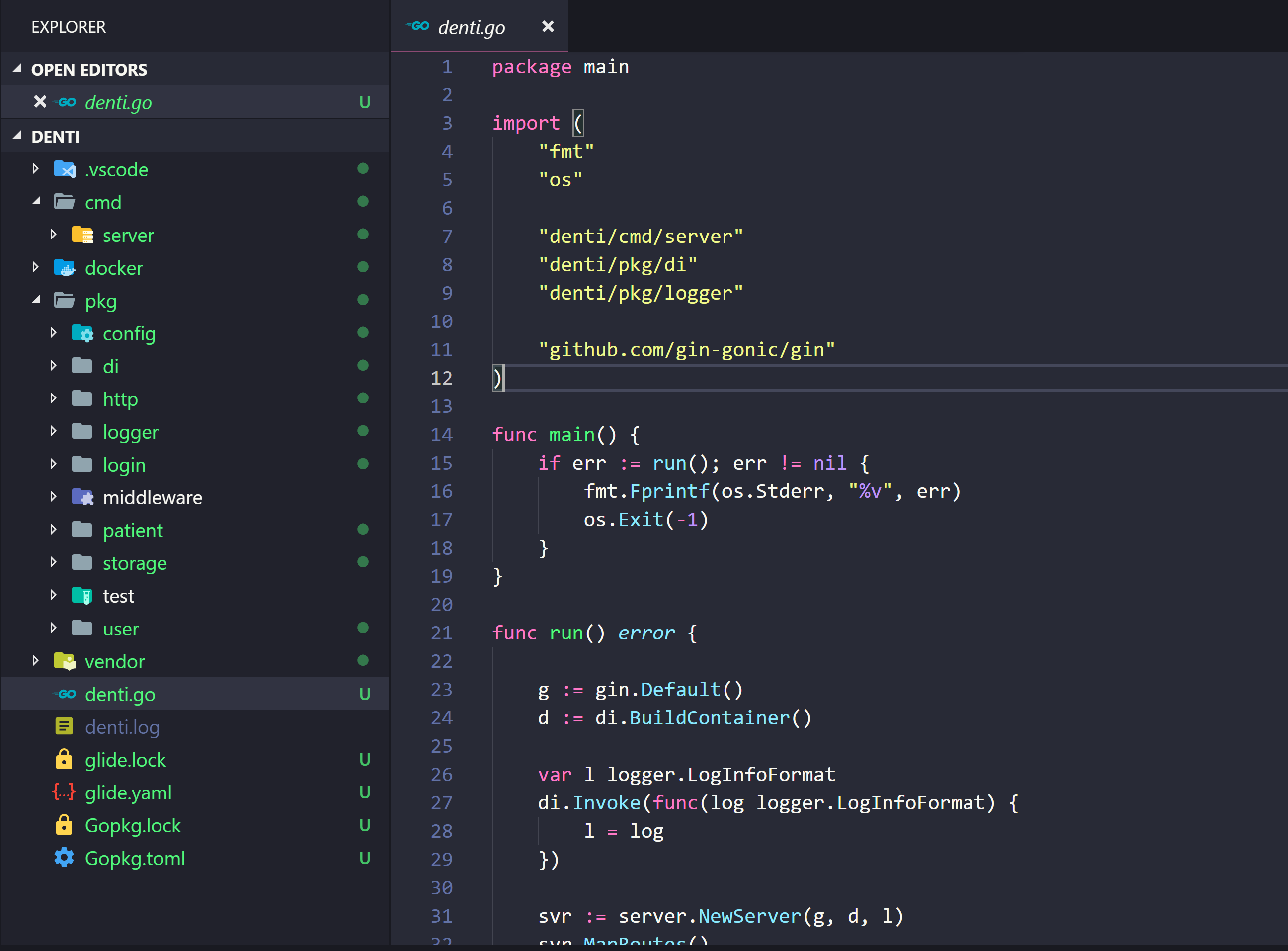Select the patient folder name
This screenshot has width=1288, height=951.
(x=133, y=531)
